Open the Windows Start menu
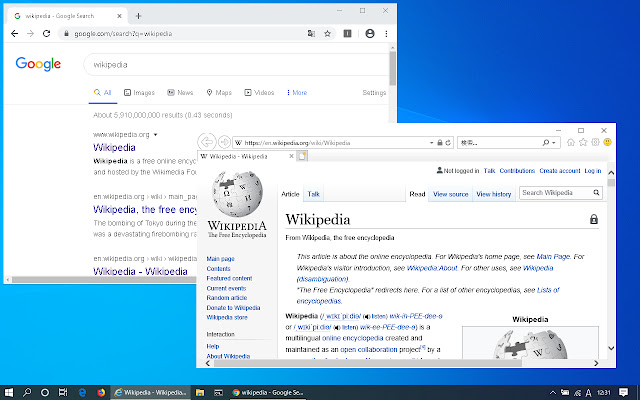640x400 pixels. click(11, 392)
